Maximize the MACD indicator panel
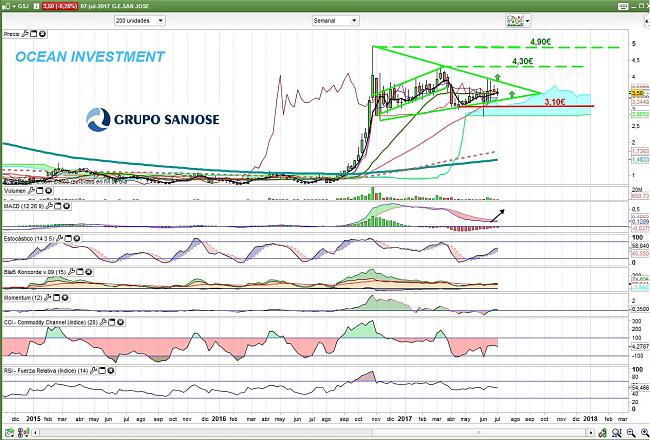 [58, 206]
